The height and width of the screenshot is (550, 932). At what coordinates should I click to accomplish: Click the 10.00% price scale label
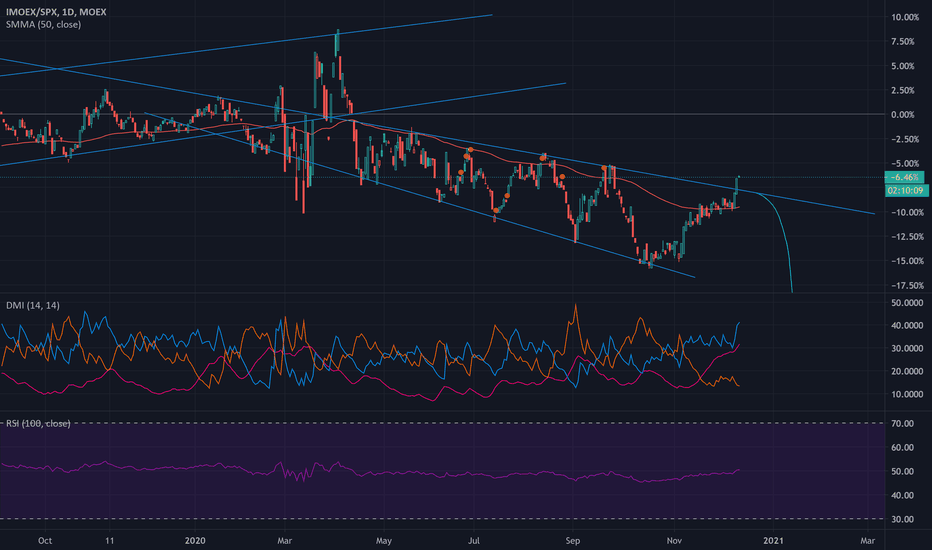coord(905,17)
